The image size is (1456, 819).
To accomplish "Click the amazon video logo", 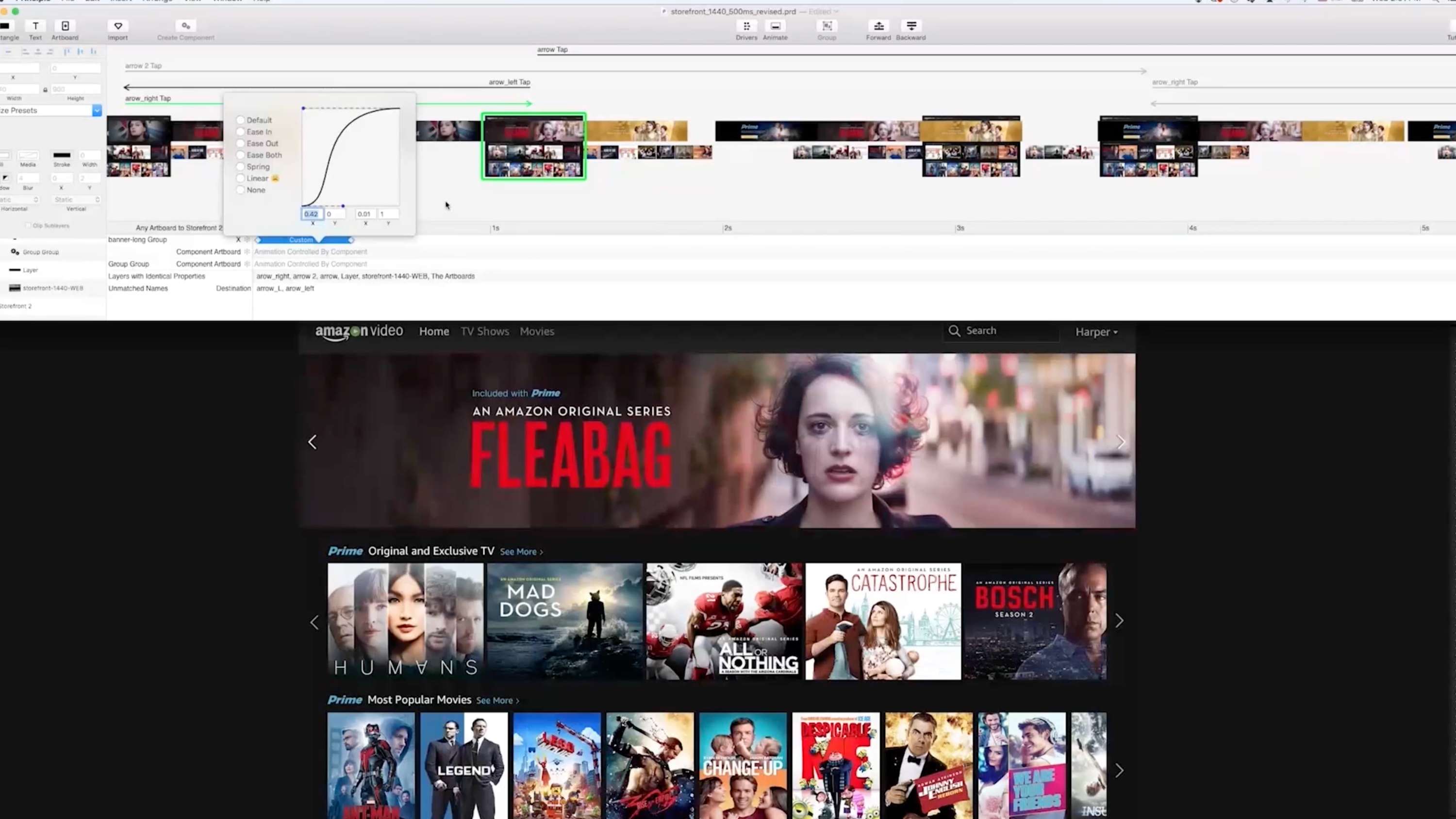I will pyautogui.click(x=359, y=332).
